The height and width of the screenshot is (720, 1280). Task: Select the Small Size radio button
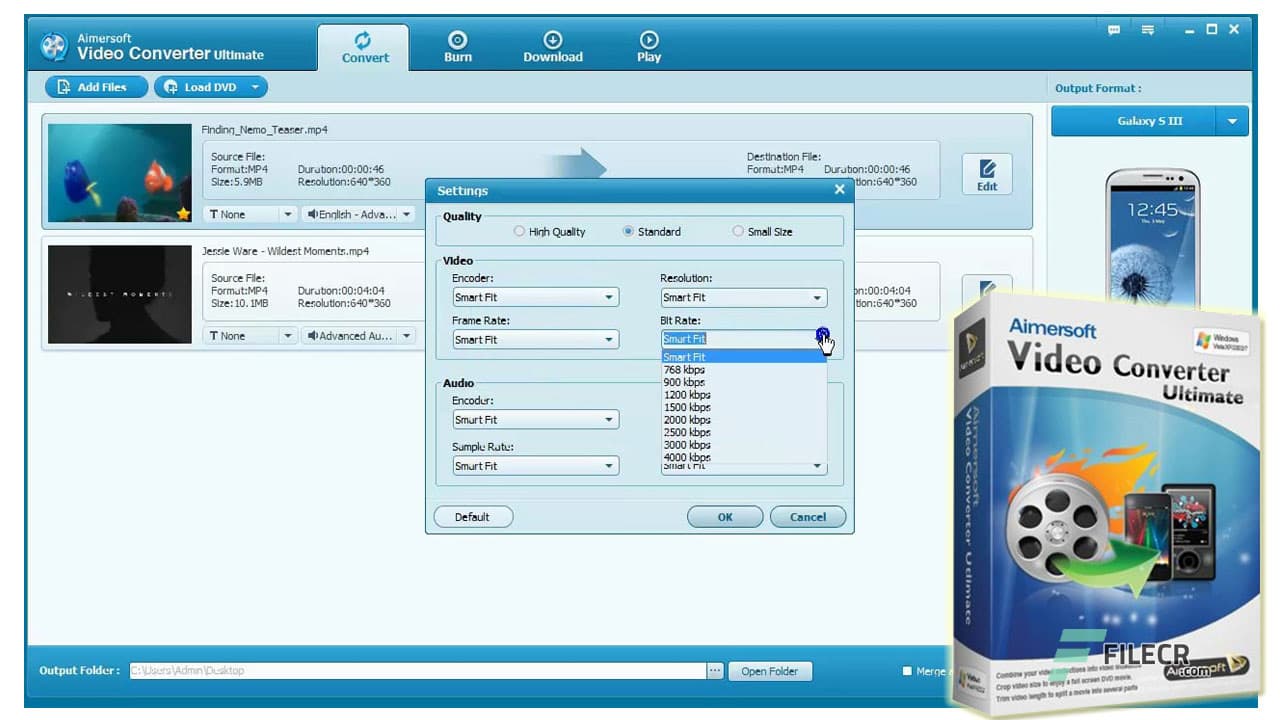point(737,231)
